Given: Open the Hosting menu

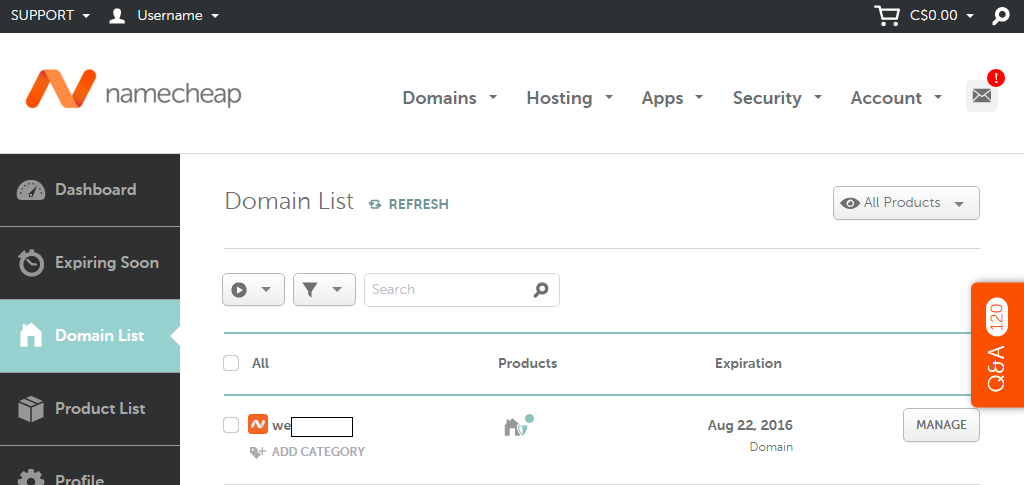Looking at the screenshot, I should pos(572,98).
